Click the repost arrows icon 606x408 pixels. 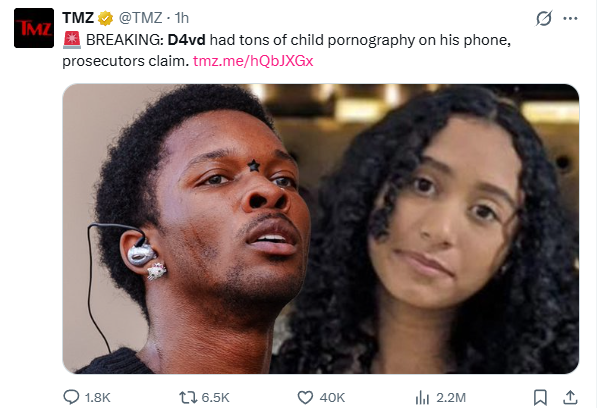(188, 397)
